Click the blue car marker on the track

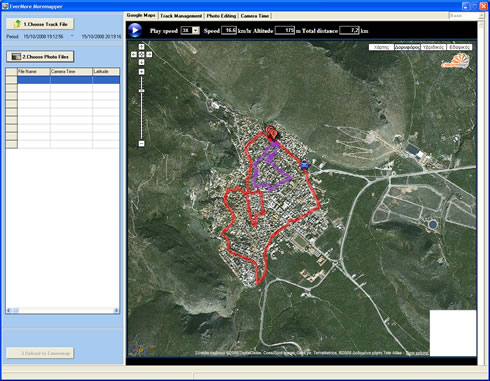(304, 165)
